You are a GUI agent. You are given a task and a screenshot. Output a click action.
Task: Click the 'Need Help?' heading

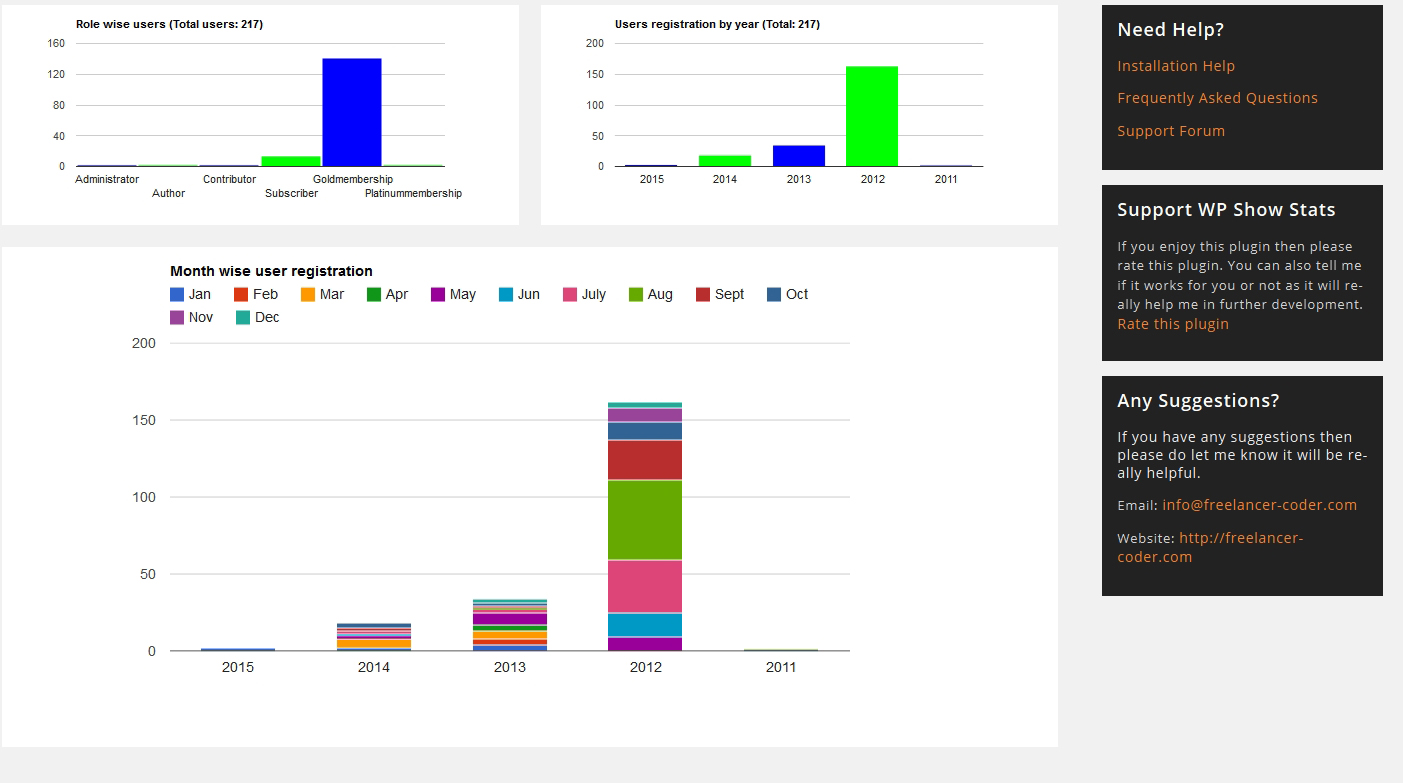(1170, 30)
